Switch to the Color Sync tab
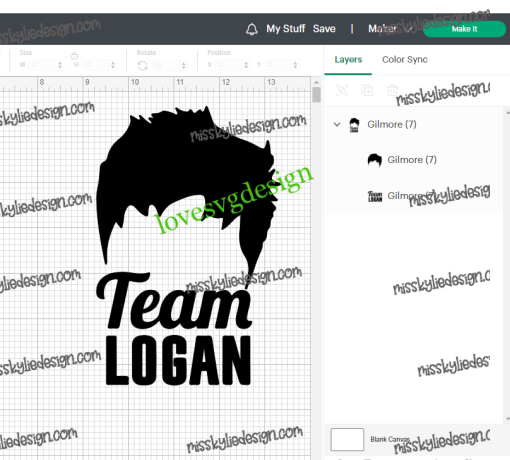The width and height of the screenshot is (510, 460). pos(405,60)
